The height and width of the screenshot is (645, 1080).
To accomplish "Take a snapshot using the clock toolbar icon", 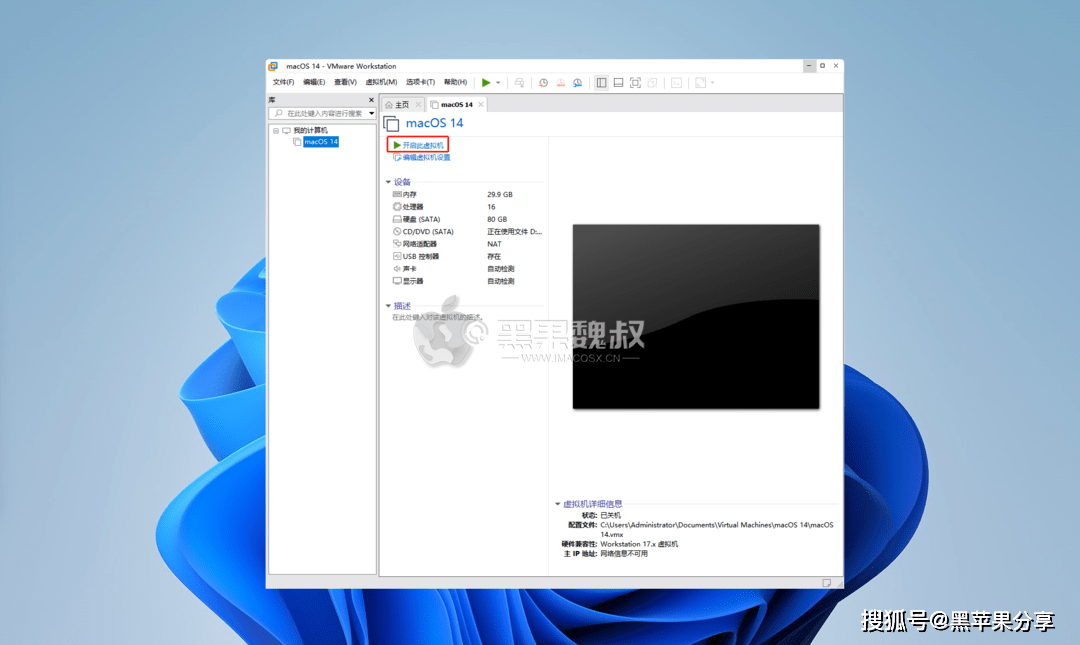I will 543,83.
